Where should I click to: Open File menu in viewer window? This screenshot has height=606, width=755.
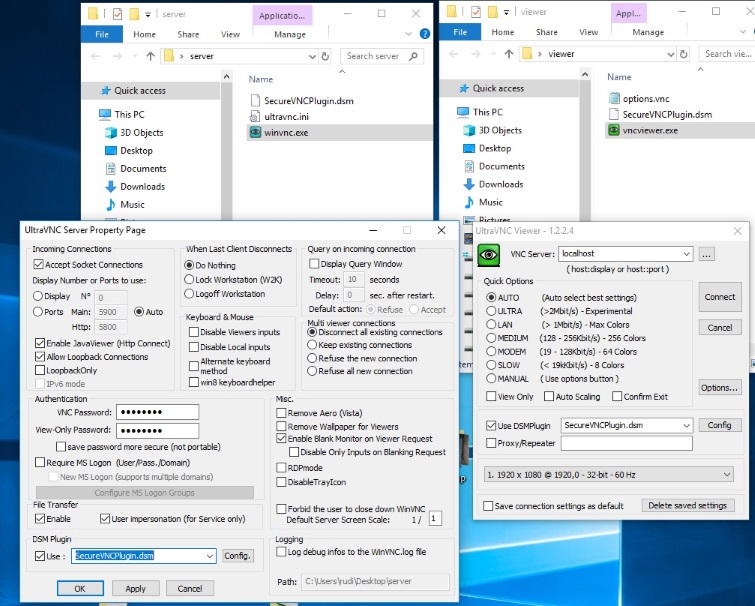[460, 32]
